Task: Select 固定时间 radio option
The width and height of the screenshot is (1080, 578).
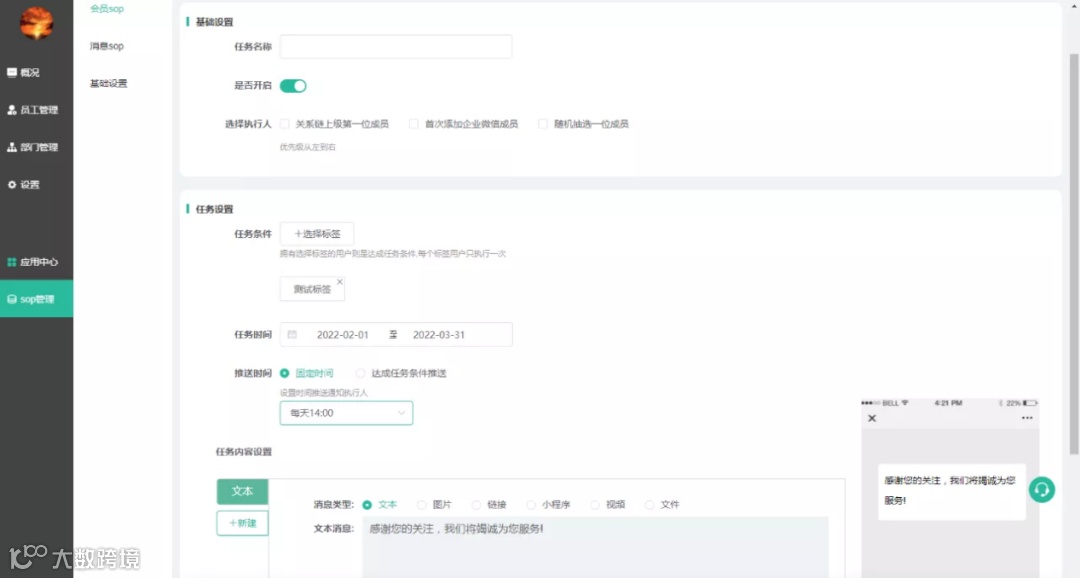Action: point(284,373)
